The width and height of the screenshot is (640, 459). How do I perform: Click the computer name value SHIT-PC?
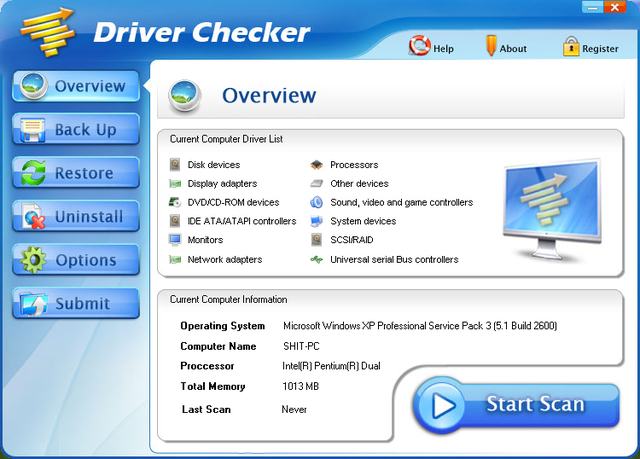pyautogui.click(x=301, y=346)
